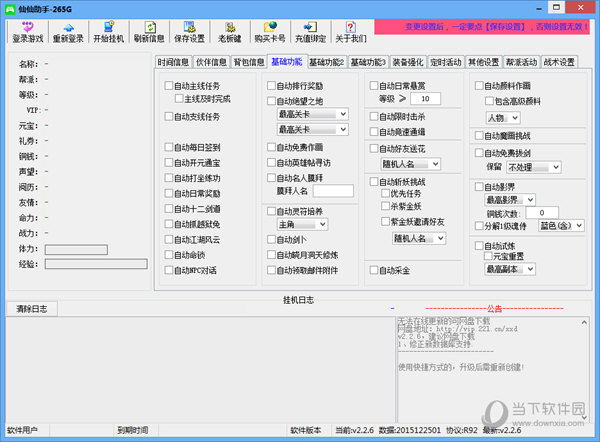Enable 自动采金 checkbox
600x442 pixels.
click(x=374, y=270)
